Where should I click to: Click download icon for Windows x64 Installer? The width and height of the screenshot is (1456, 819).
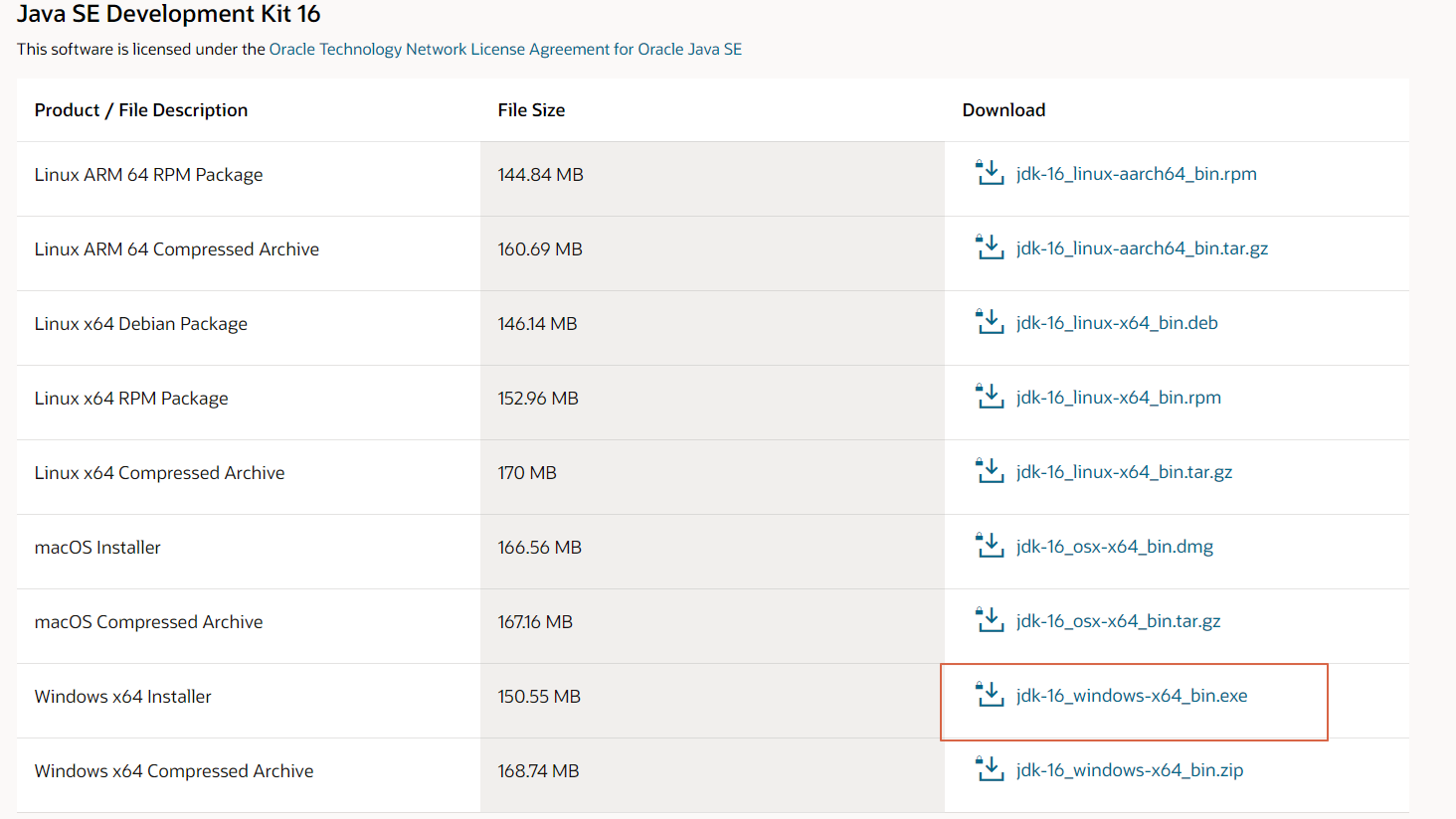[990, 695]
